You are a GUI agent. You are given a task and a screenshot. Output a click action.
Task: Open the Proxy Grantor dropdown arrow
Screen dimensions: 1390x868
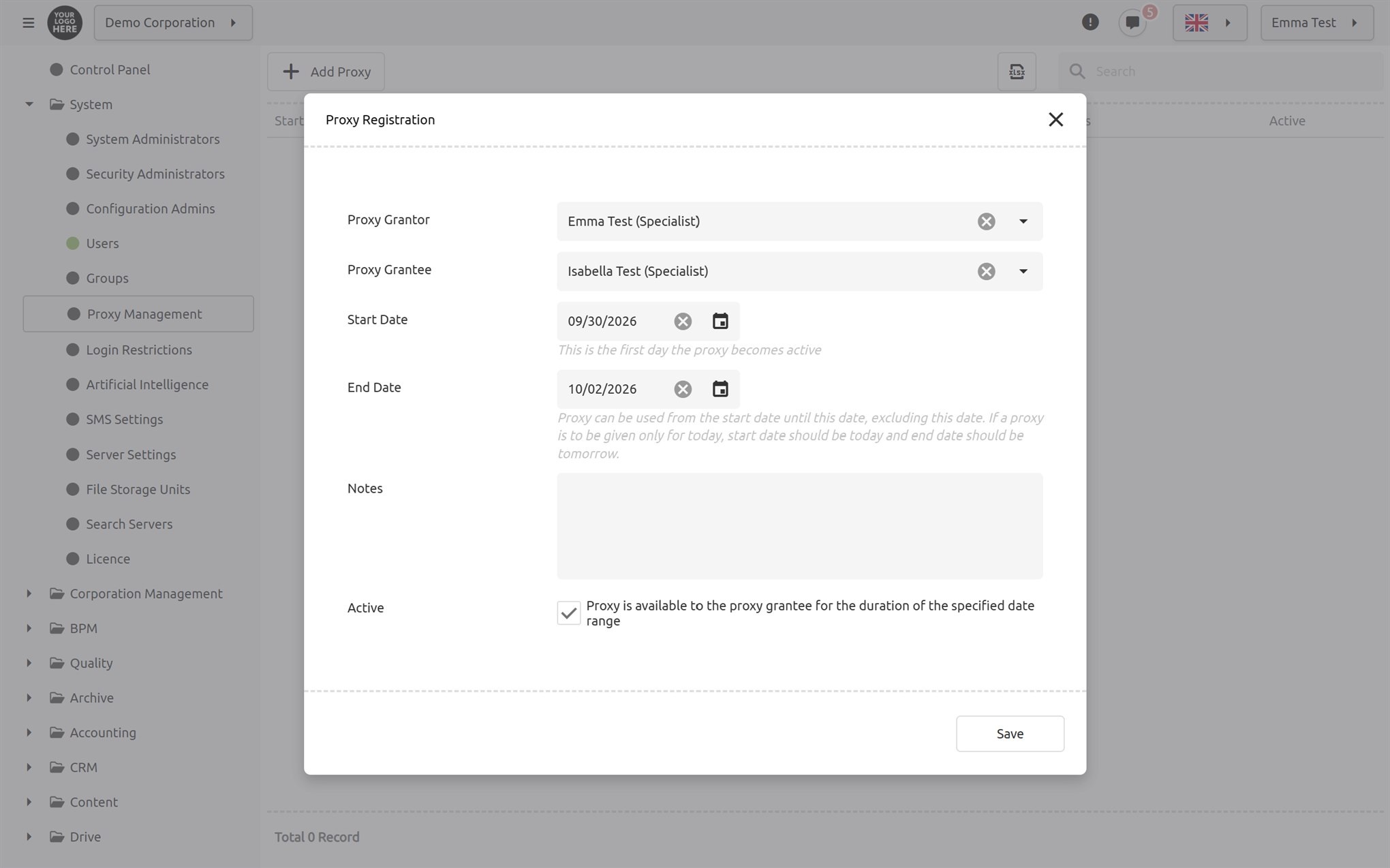pos(1023,221)
